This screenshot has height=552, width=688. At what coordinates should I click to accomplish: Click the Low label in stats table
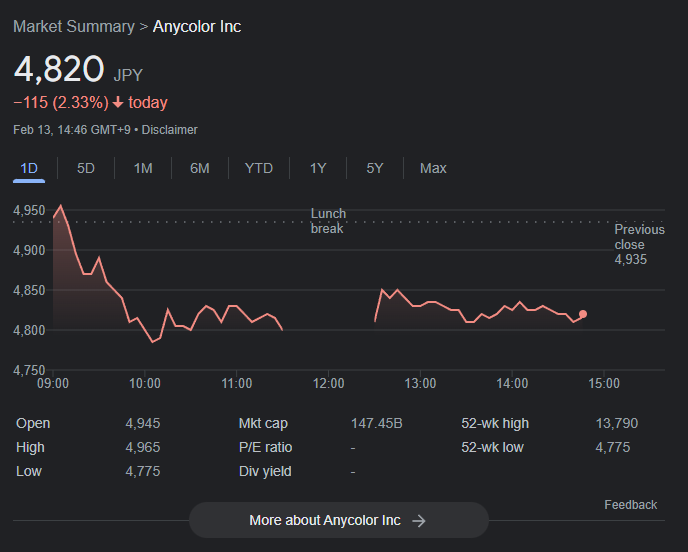pos(29,472)
